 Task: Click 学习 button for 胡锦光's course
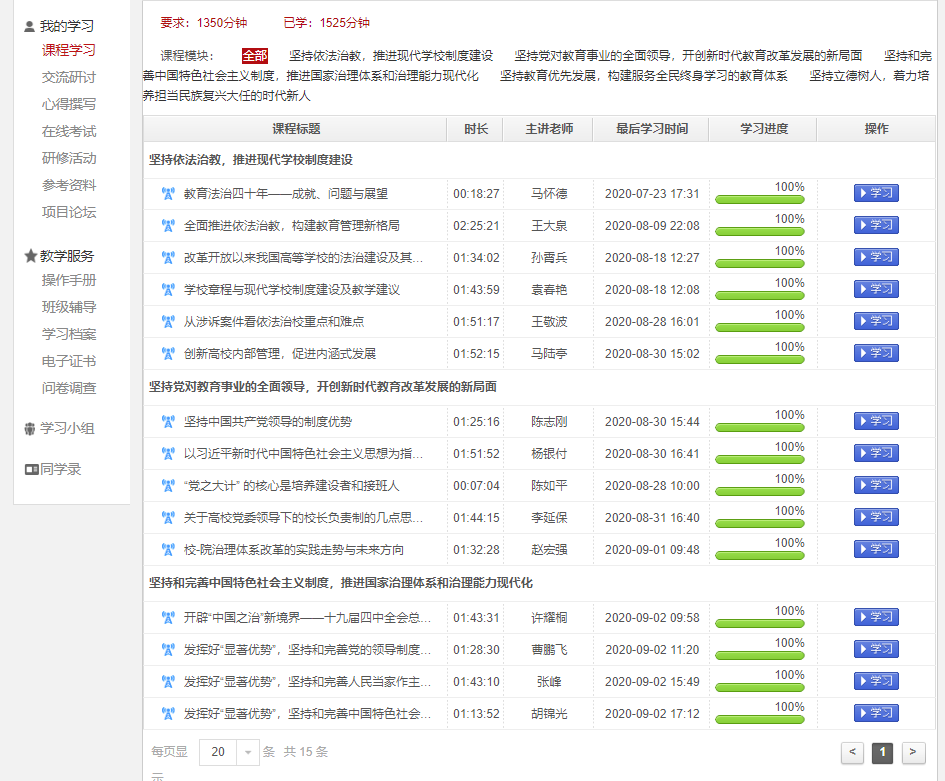click(876, 713)
